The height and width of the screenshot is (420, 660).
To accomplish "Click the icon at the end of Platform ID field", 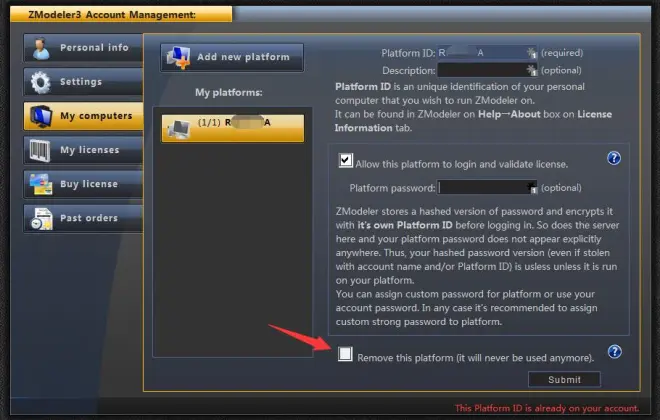I will (532, 53).
